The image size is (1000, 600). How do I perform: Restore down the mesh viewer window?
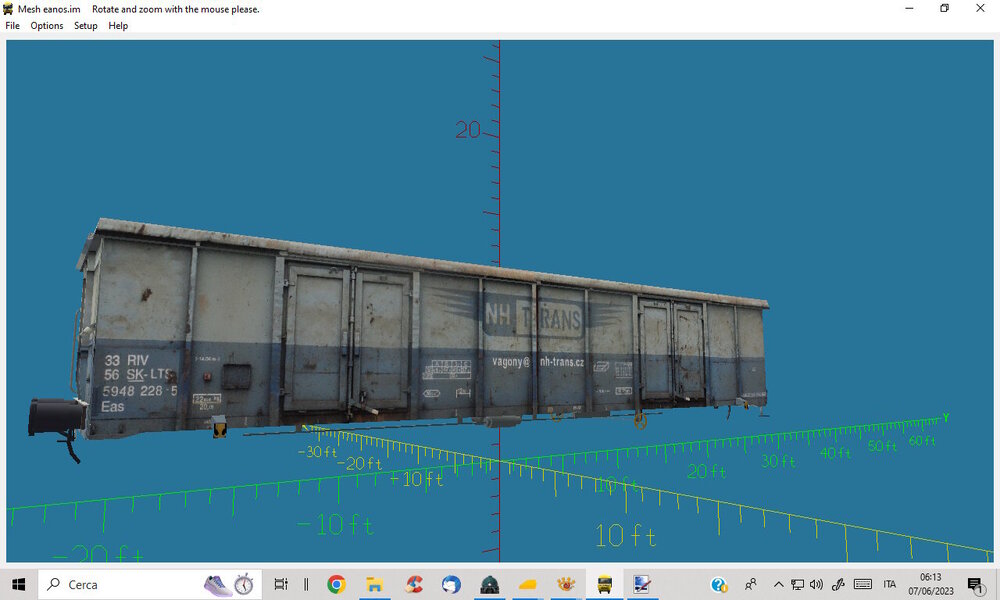click(945, 8)
